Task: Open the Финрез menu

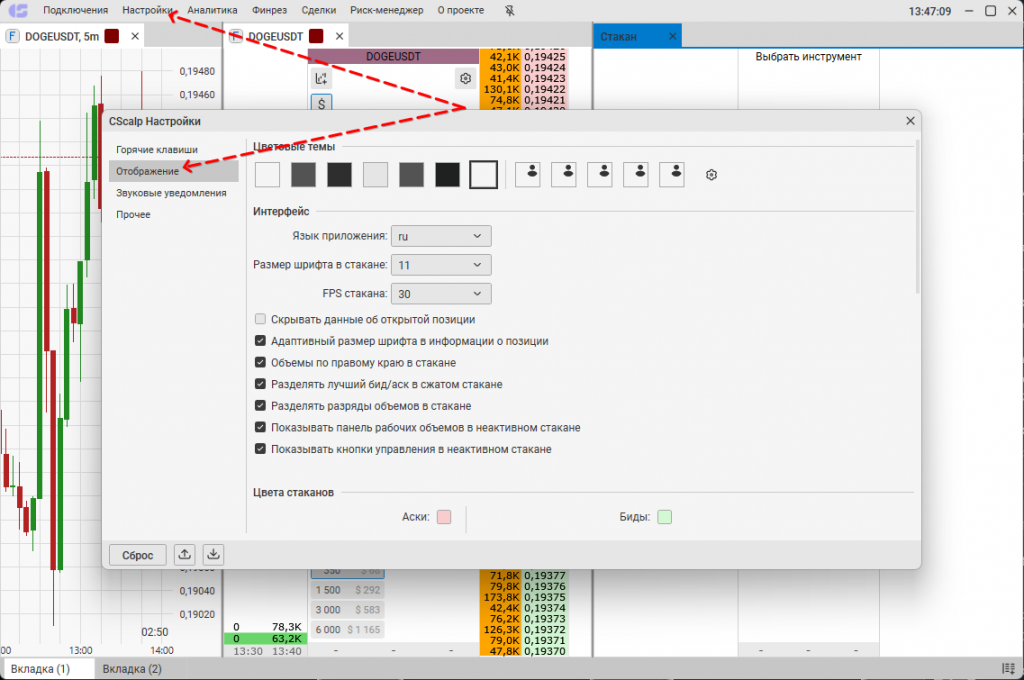Action: 269,10
